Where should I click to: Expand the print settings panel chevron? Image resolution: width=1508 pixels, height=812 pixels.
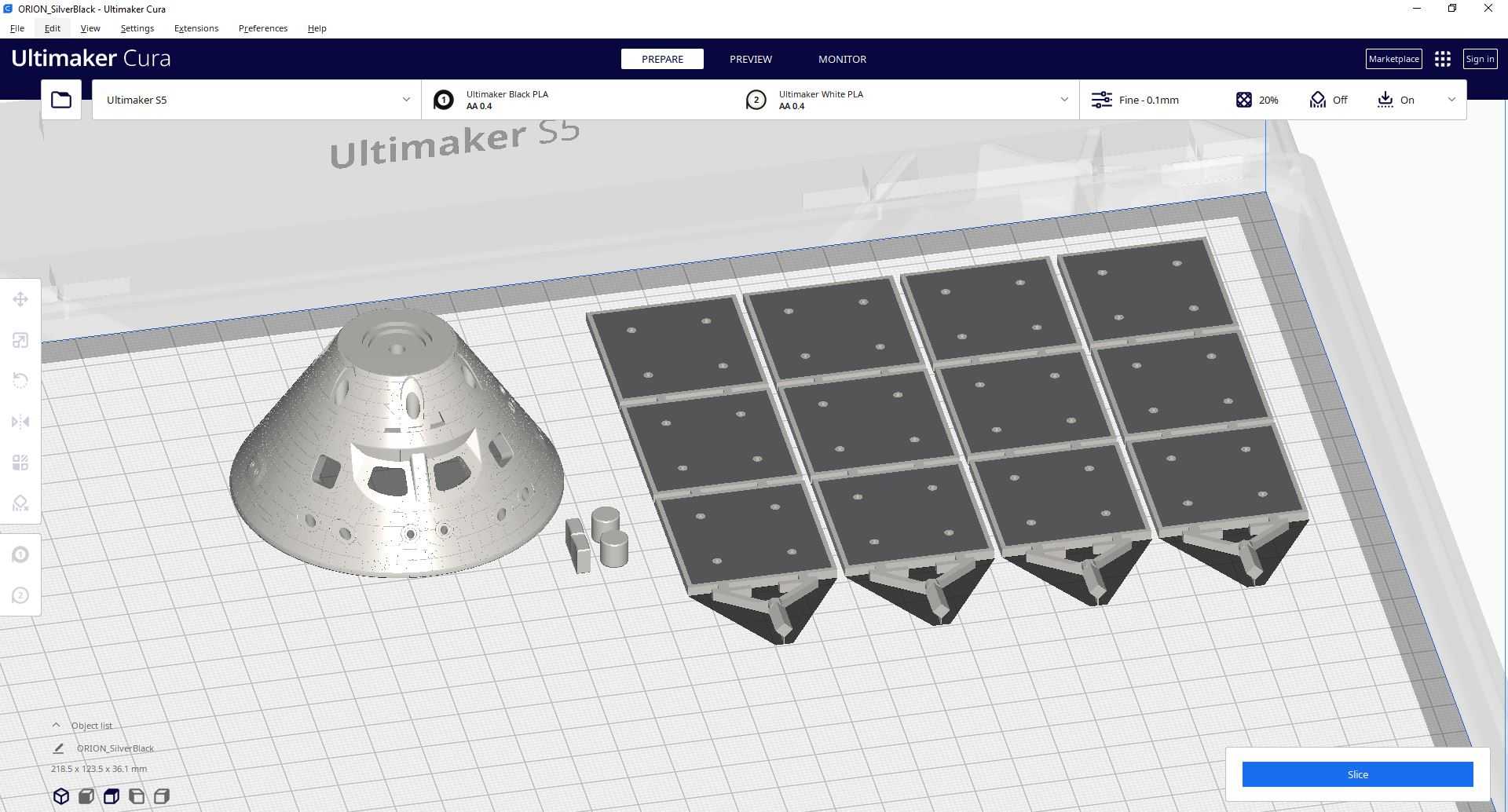(x=1451, y=100)
